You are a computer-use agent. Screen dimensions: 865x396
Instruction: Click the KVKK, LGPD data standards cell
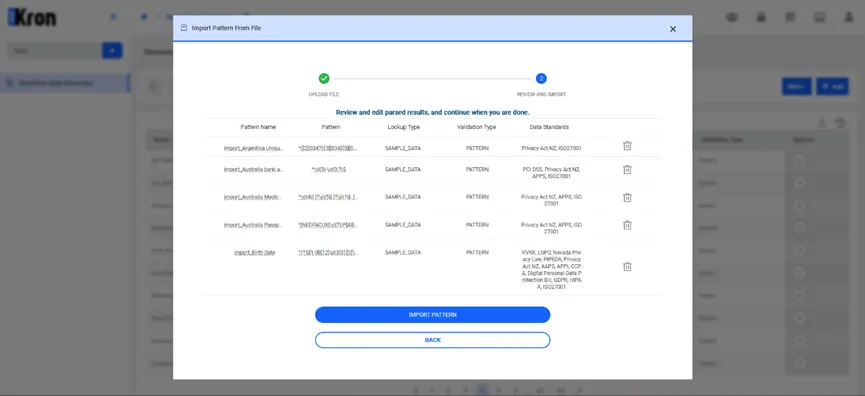[x=551, y=270]
